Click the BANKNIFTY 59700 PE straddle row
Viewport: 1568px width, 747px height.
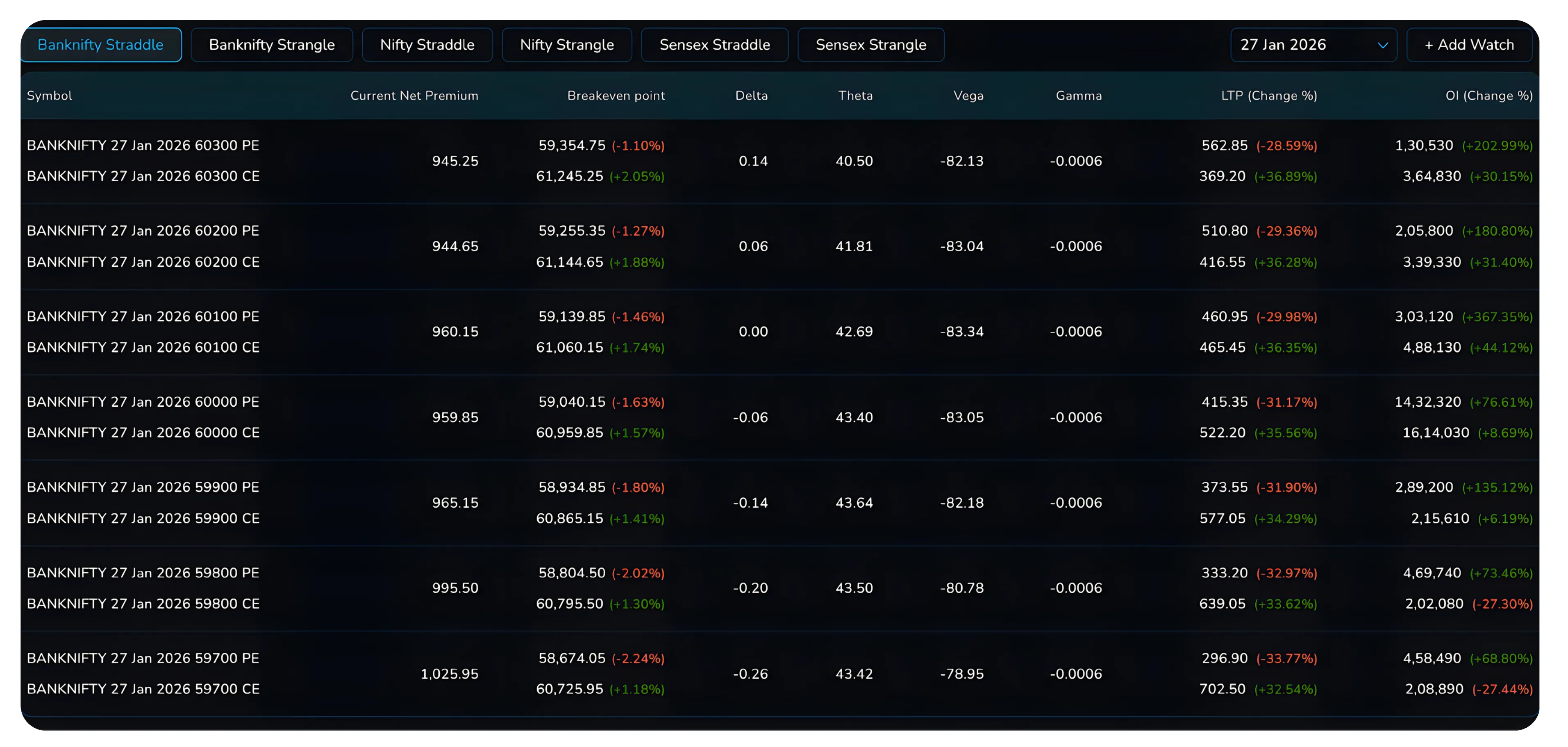[143, 658]
